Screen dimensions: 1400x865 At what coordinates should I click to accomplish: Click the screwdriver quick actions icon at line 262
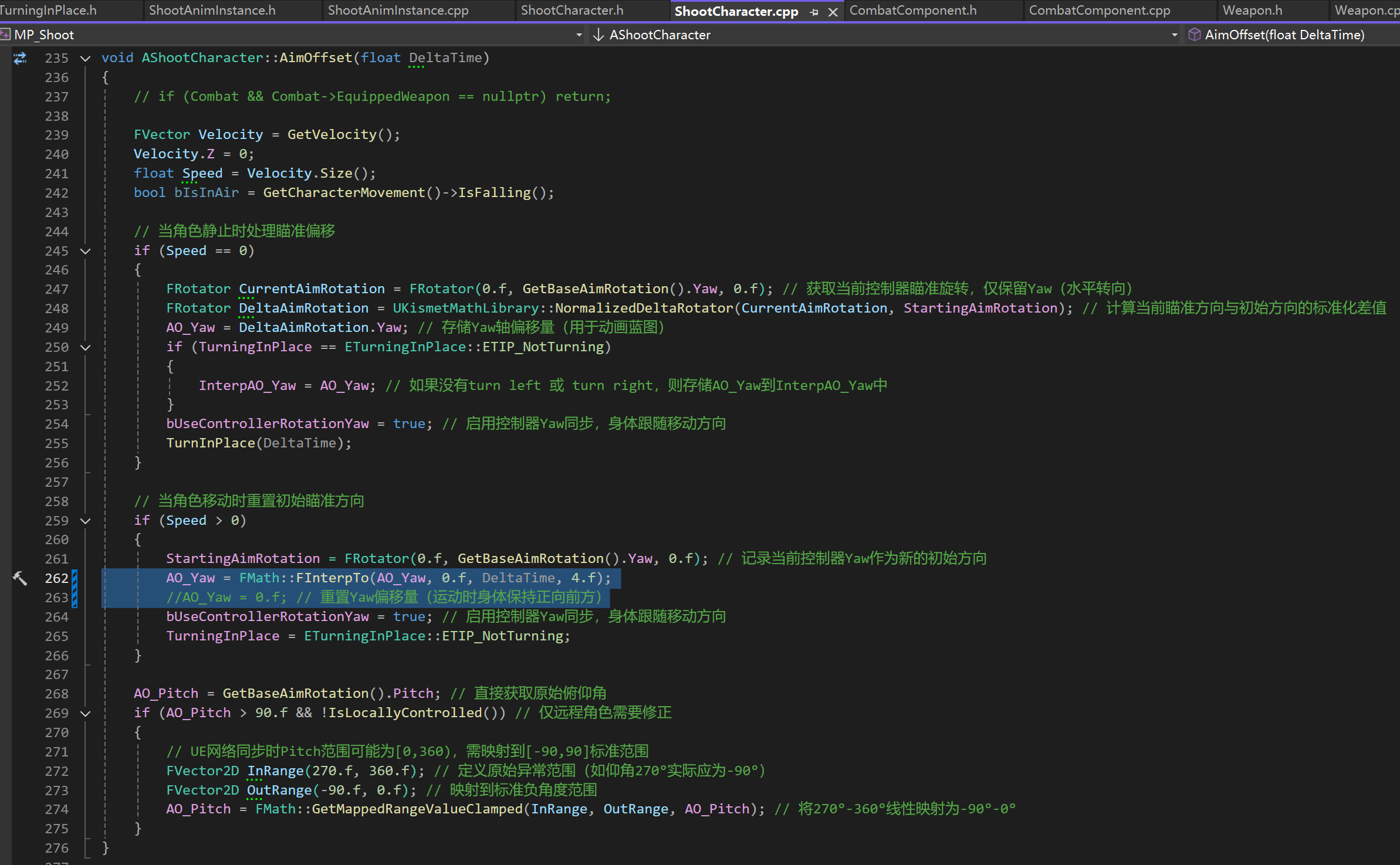pos(20,578)
